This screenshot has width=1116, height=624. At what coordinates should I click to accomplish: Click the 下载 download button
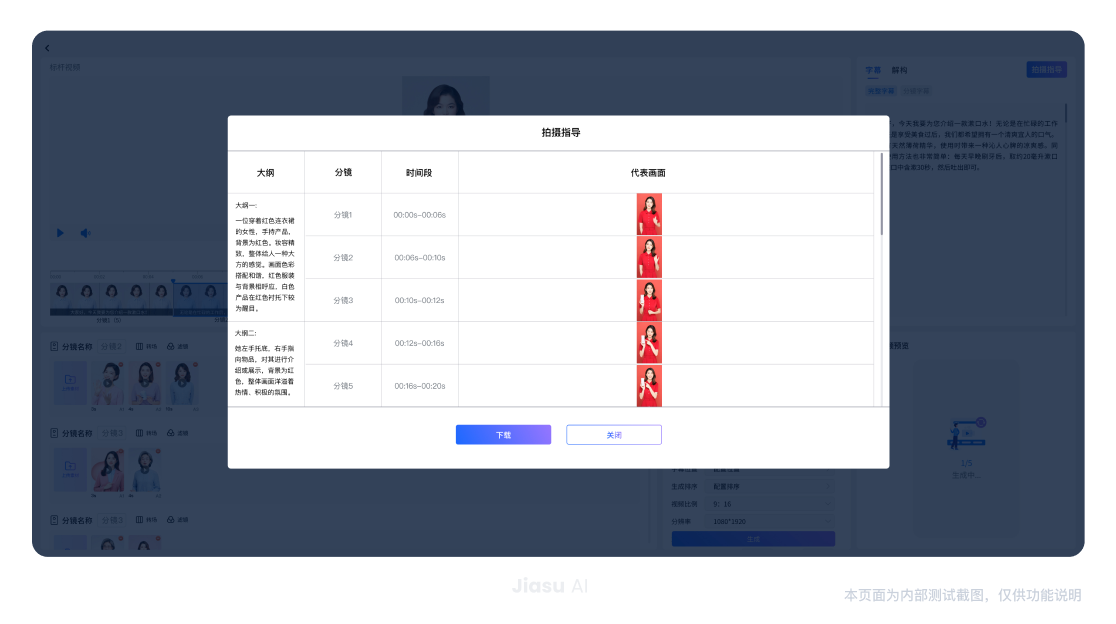[503, 434]
